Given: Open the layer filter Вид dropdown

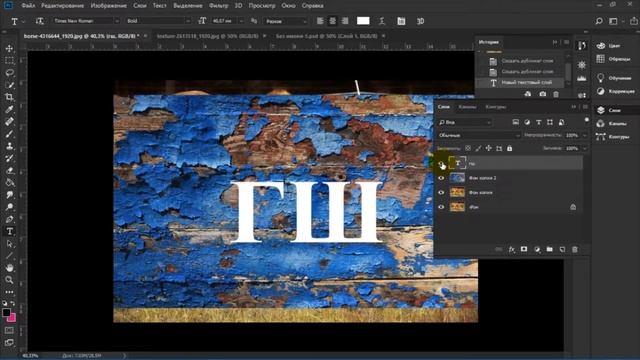Looking at the screenshot, I should (x=464, y=122).
